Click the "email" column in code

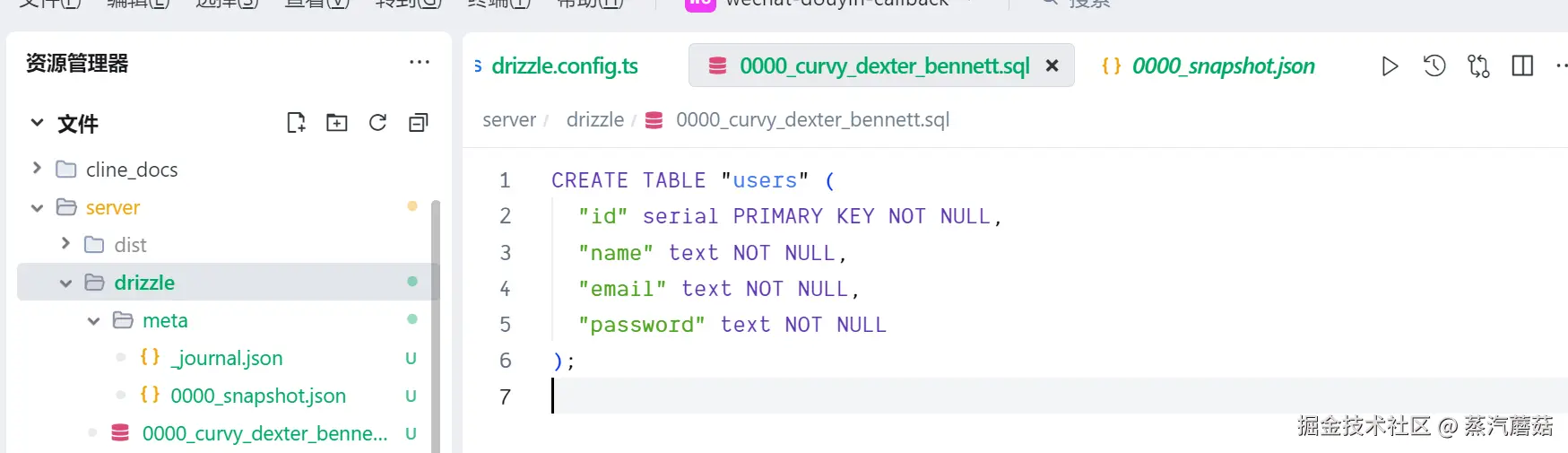click(622, 289)
